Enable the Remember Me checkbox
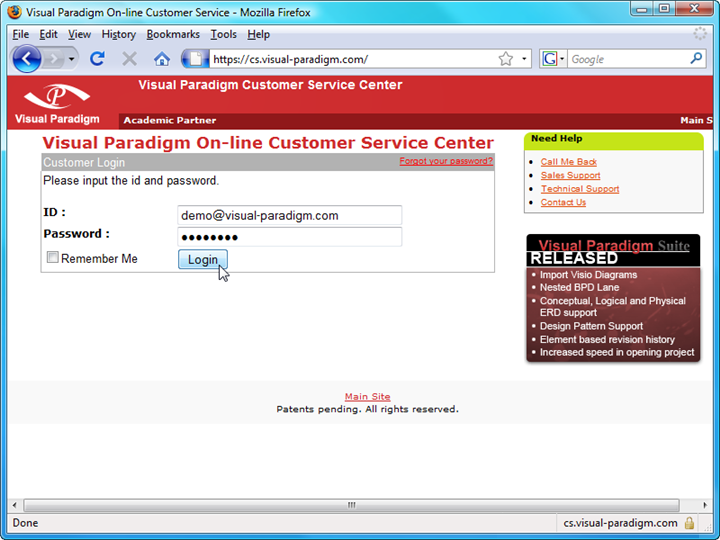This screenshot has height=540, width=720. click(x=53, y=257)
